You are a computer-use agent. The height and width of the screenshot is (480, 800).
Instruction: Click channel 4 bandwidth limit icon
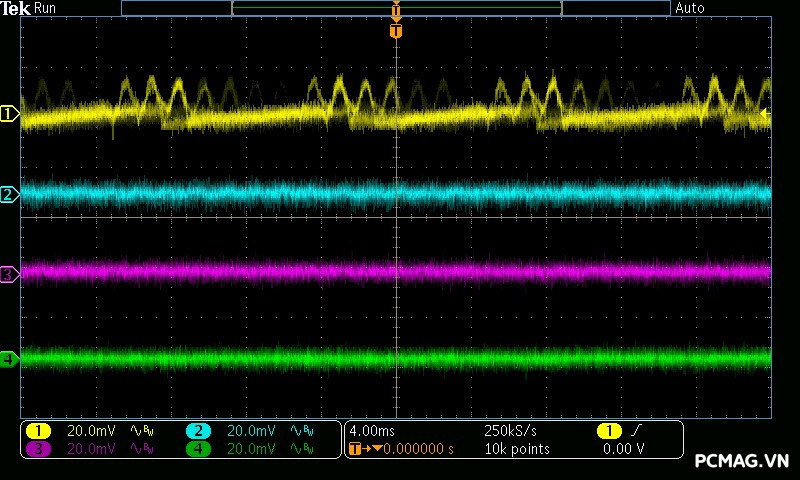point(302,449)
